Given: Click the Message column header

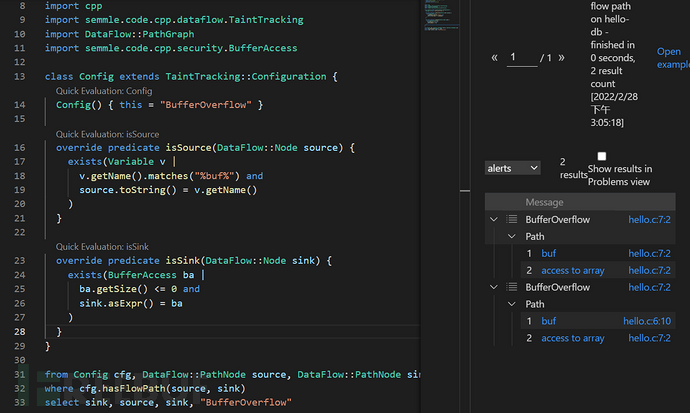Looking at the screenshot, I should [x=545, y=202].
